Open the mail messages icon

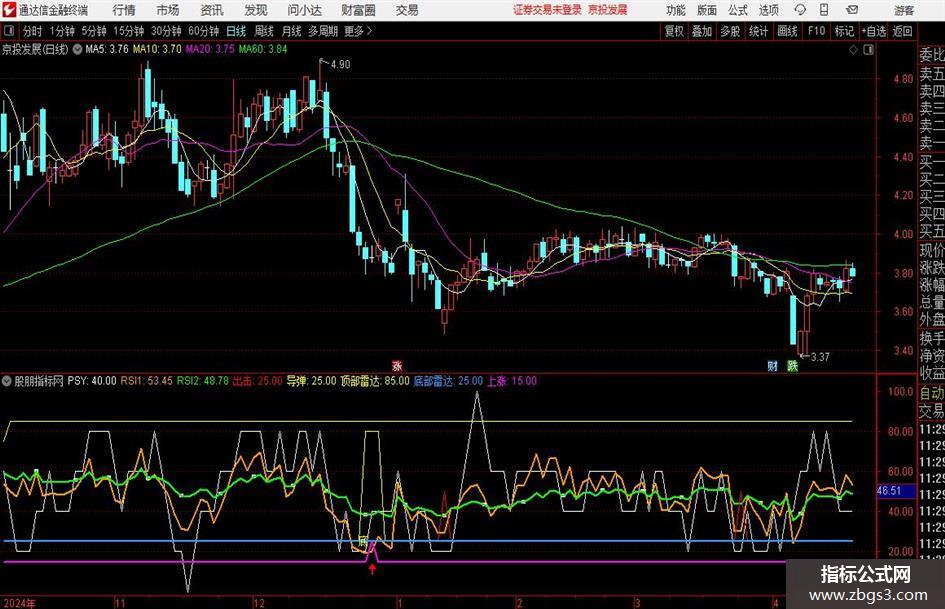(x=852, y=10)
